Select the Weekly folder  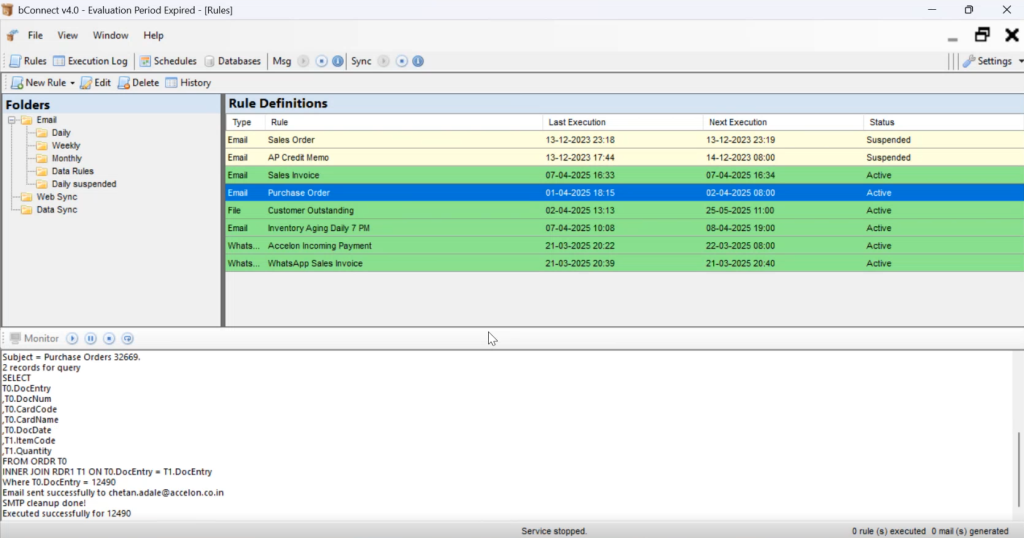point(66,146)
